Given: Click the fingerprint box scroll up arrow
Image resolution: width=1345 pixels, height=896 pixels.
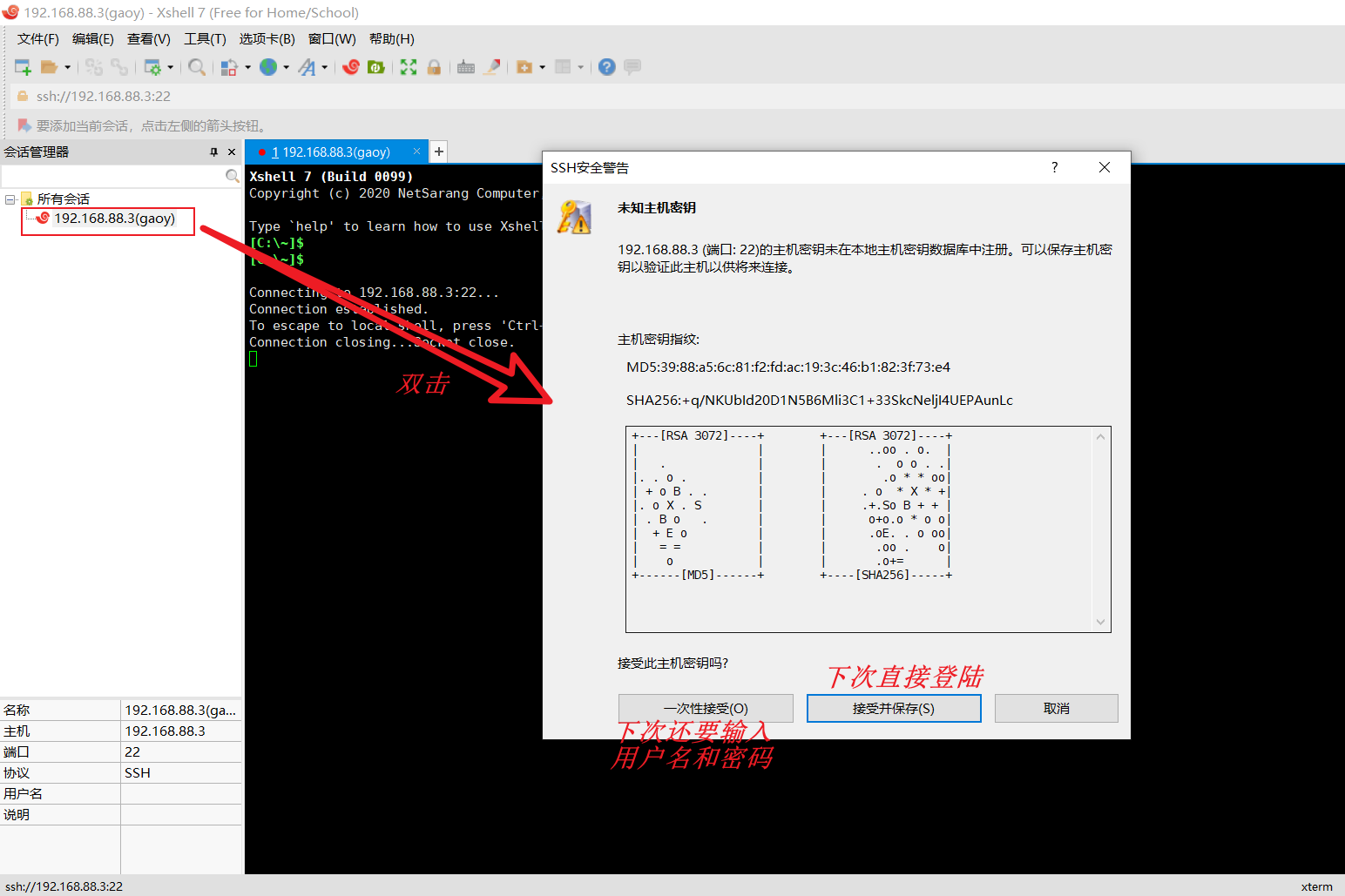Looking at the screenshot, I should pyautogui.click(x=1100, y=437).
